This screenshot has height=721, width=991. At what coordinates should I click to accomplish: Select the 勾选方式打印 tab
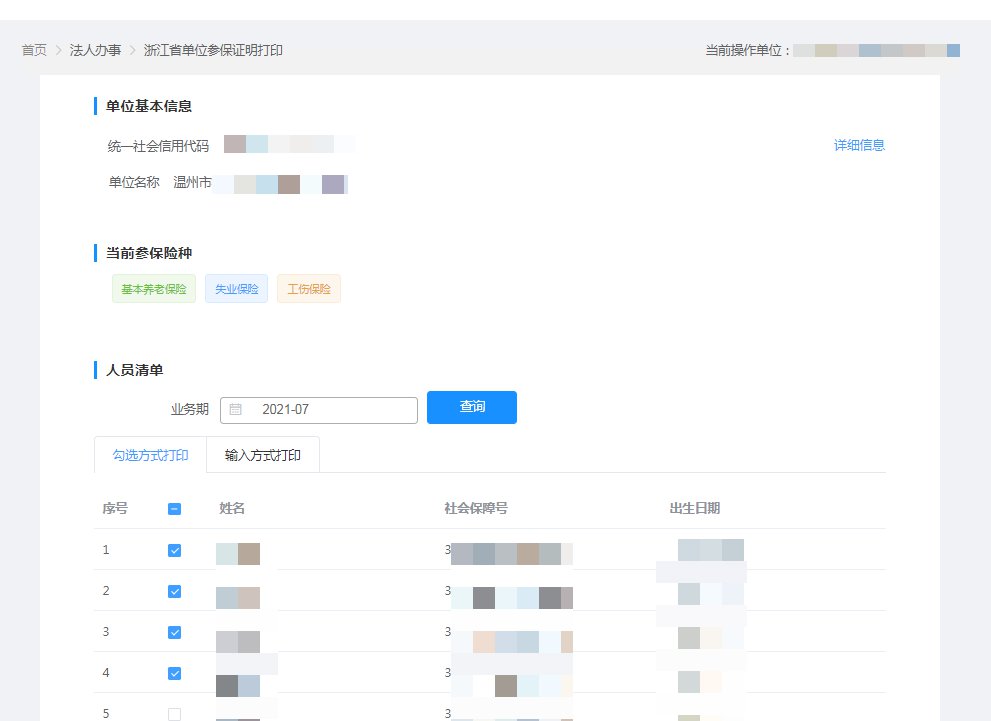[150, 455]
